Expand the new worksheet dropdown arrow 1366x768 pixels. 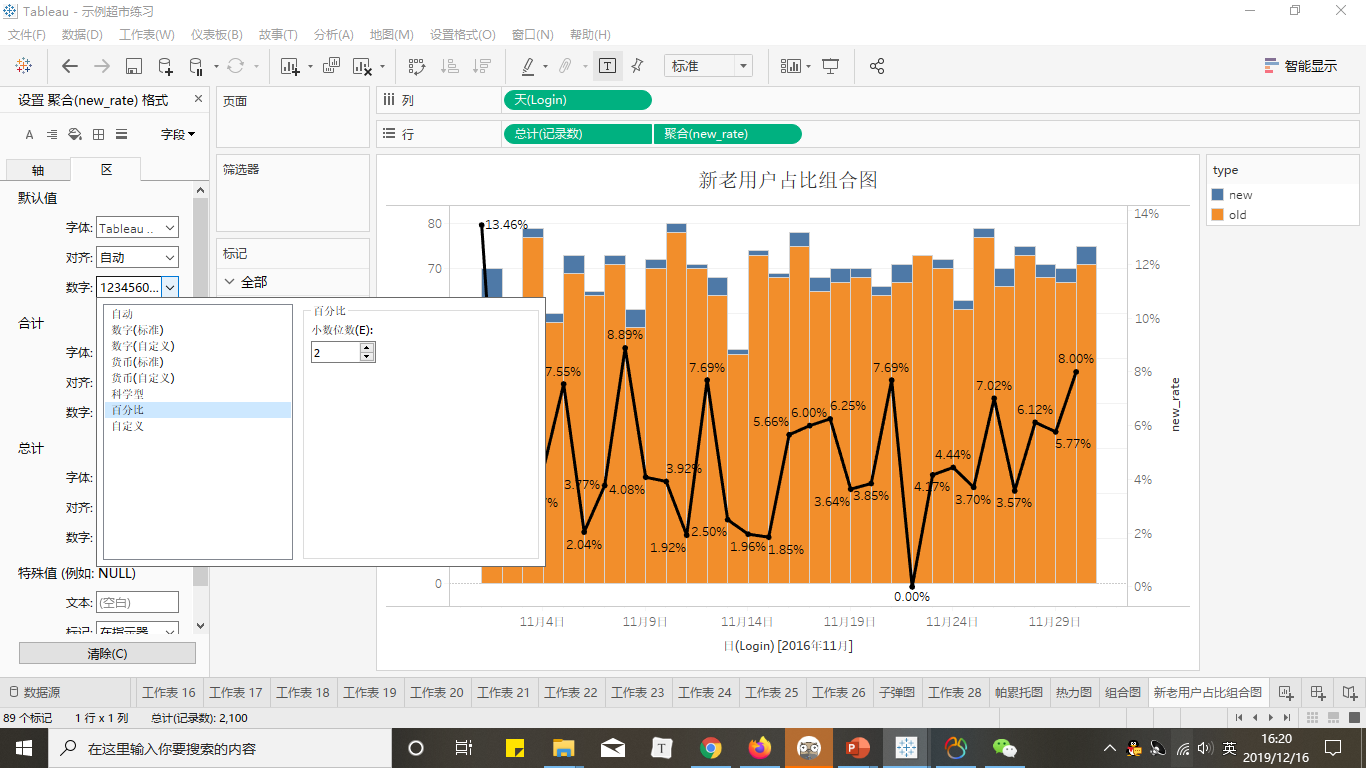point(310,67)
